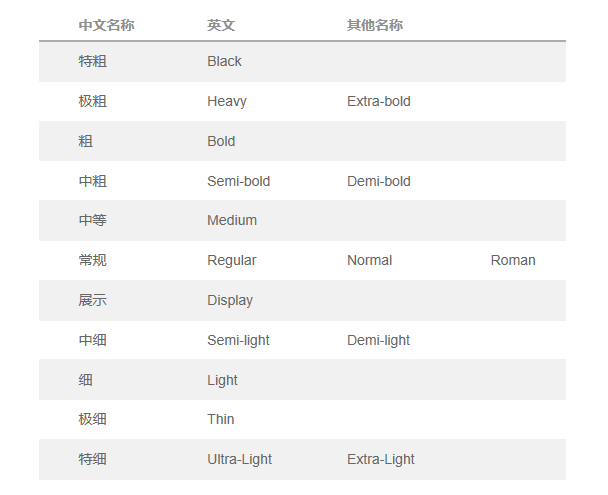Select the Extra-bold alternate name cell
Viewport: 608px width, 495px height.
[378, 101]
